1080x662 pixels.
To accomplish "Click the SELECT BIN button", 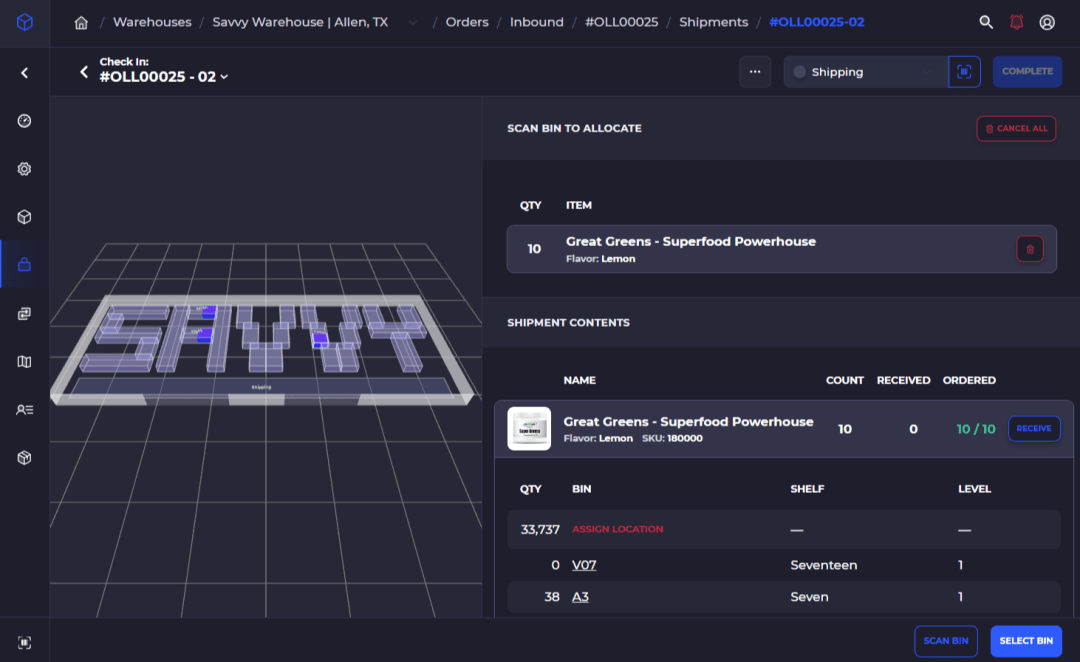I will (1026, 641).
